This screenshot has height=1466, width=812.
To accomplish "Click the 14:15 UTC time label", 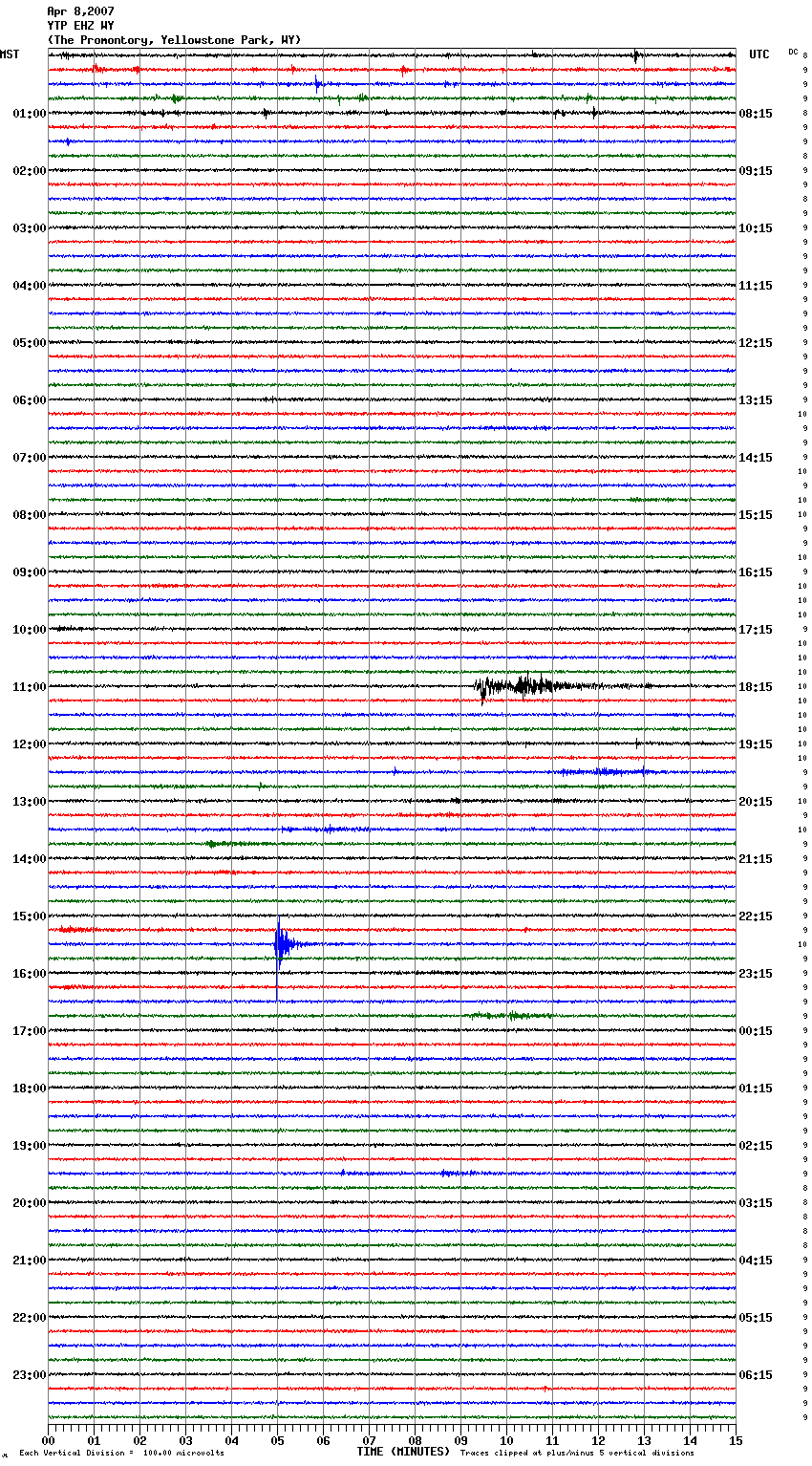I will pyautogui.click(x=756, y=458).
